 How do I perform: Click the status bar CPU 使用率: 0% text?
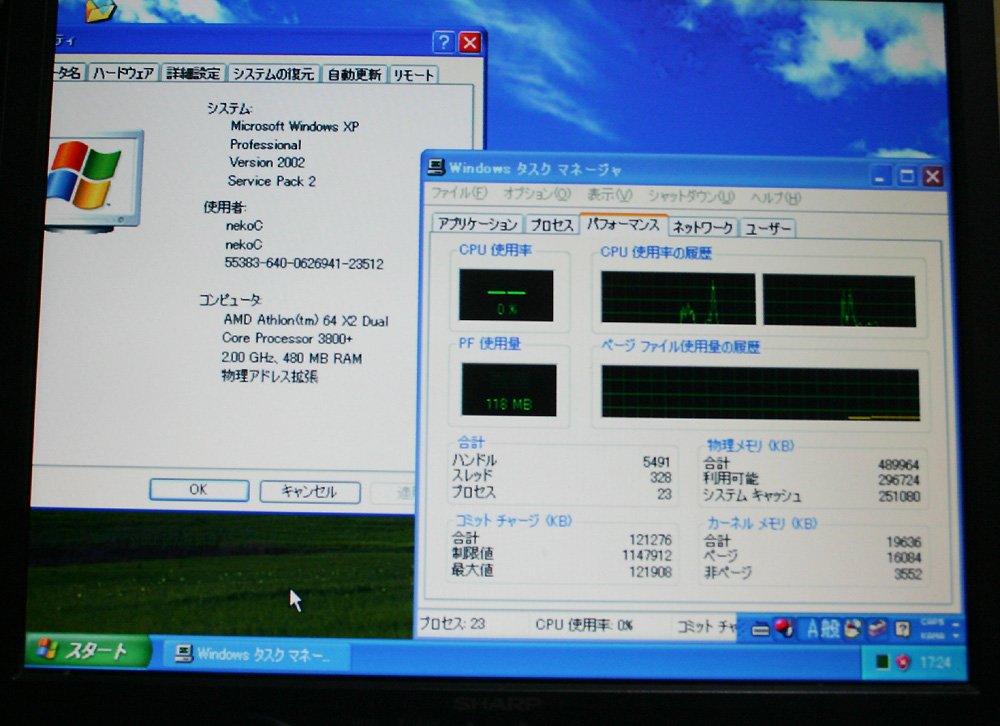coord(584,625)
